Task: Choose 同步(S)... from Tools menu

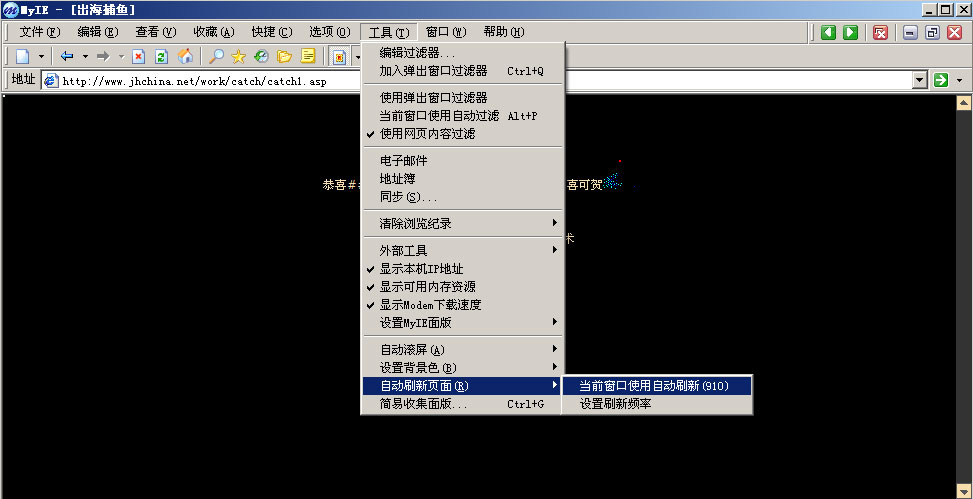Action: coord(462,197)
